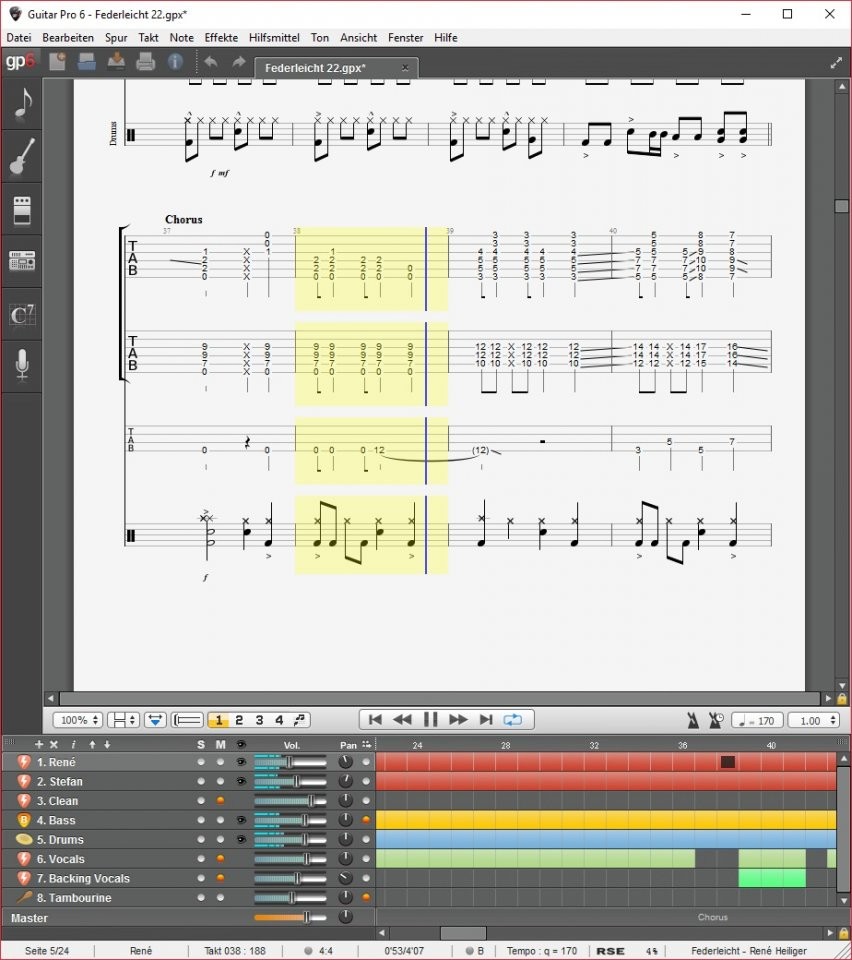
Task: Delete track with the X icon
Action: point(54,744)
